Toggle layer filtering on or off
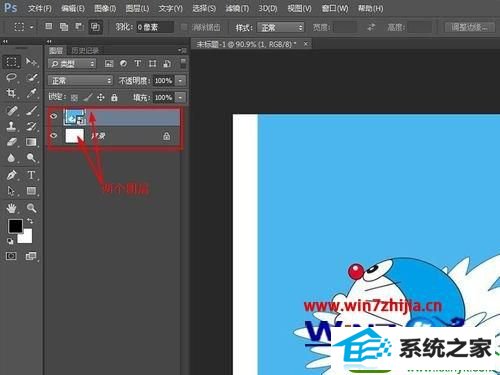This screenshot has width=500, height=375. click(x=183, y=63)
